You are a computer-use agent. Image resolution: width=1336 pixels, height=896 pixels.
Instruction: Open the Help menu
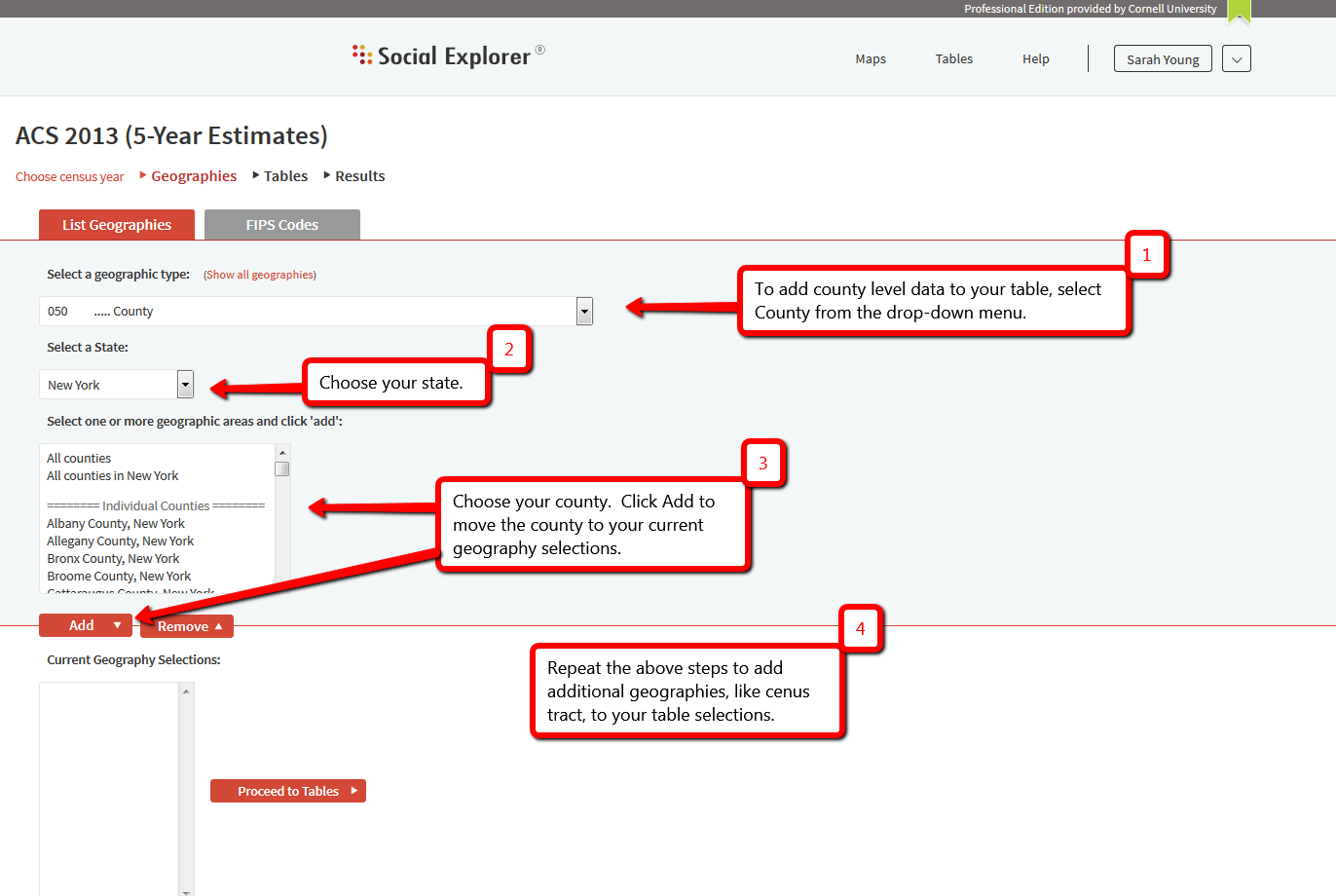click(x=1036, y=59)
